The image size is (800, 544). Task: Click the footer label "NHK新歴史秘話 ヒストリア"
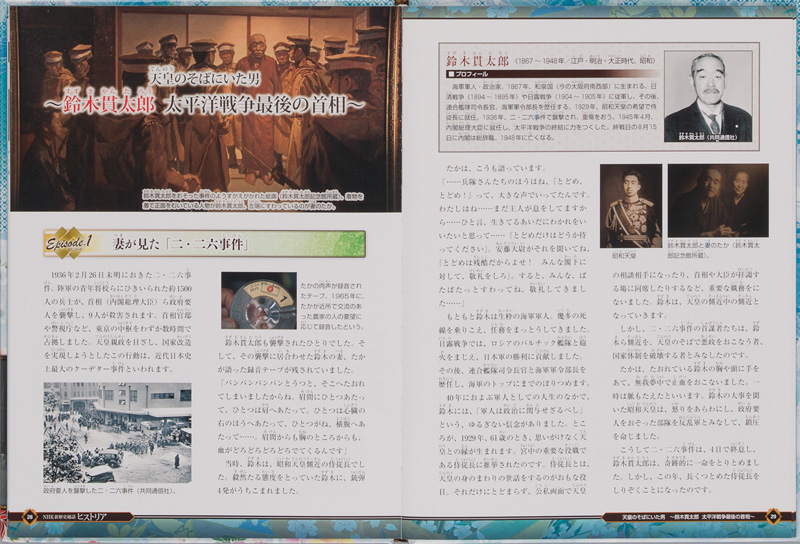[74, 516]
